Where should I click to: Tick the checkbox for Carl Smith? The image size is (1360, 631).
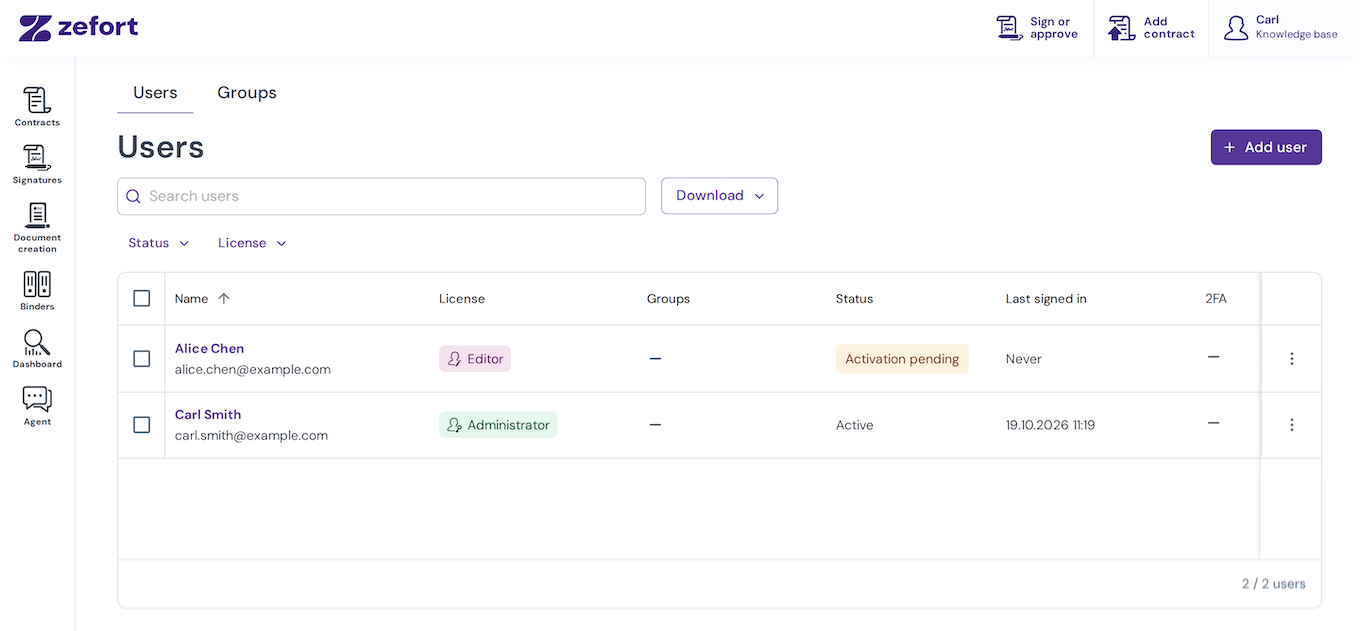tap(142, 425)
